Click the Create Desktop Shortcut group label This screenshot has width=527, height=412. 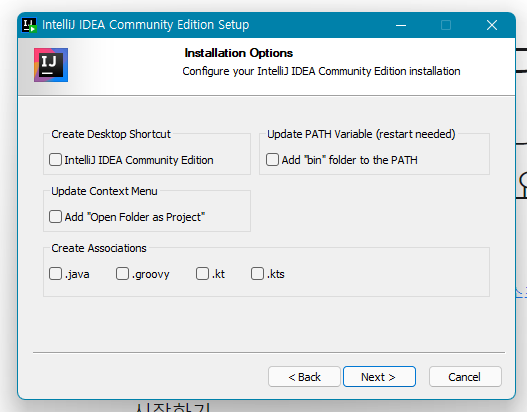coord(111,134)
